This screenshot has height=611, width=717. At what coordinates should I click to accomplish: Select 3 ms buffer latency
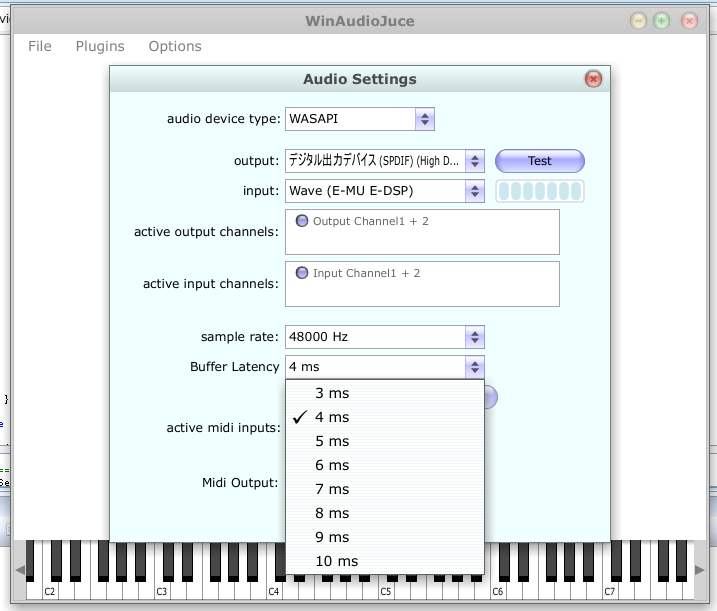pos(333,393)
